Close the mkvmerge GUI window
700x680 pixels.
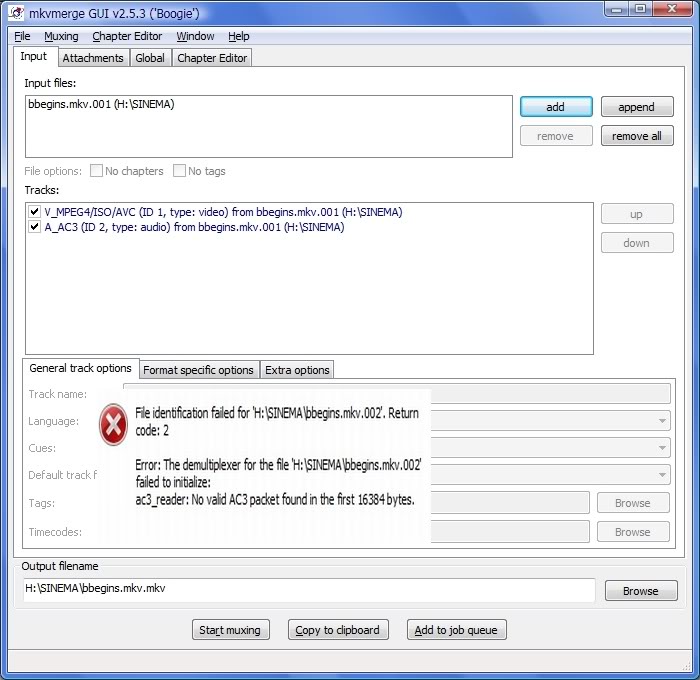point(672,9)
